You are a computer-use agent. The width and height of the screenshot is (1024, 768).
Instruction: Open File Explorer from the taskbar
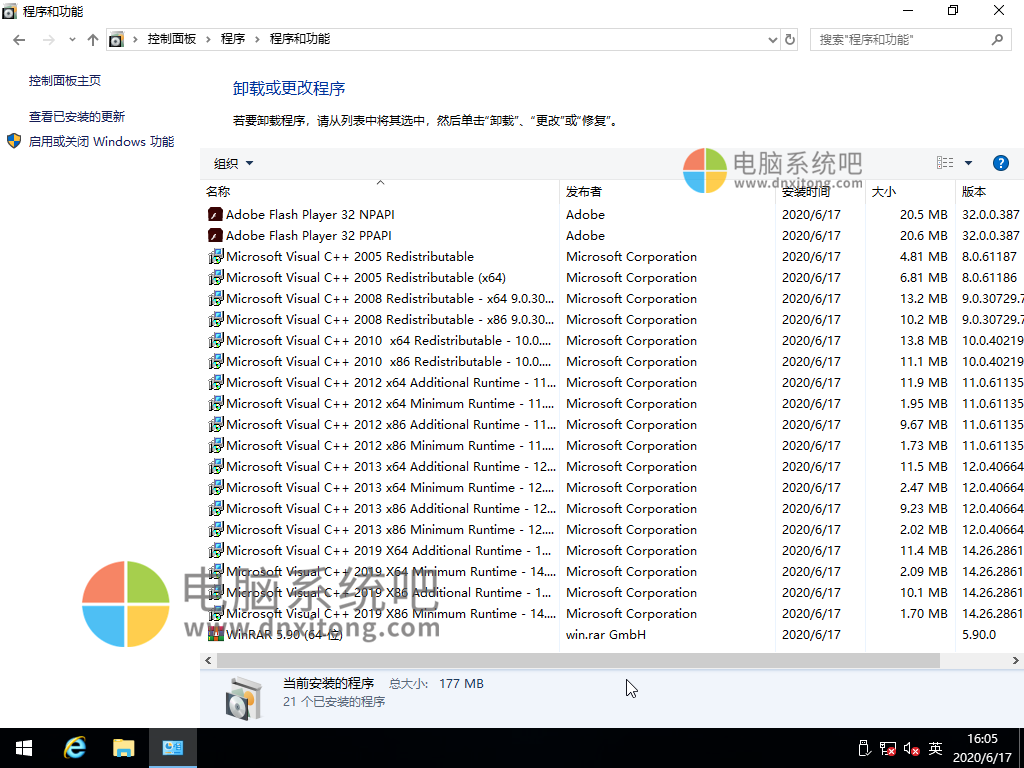point(124,747)
